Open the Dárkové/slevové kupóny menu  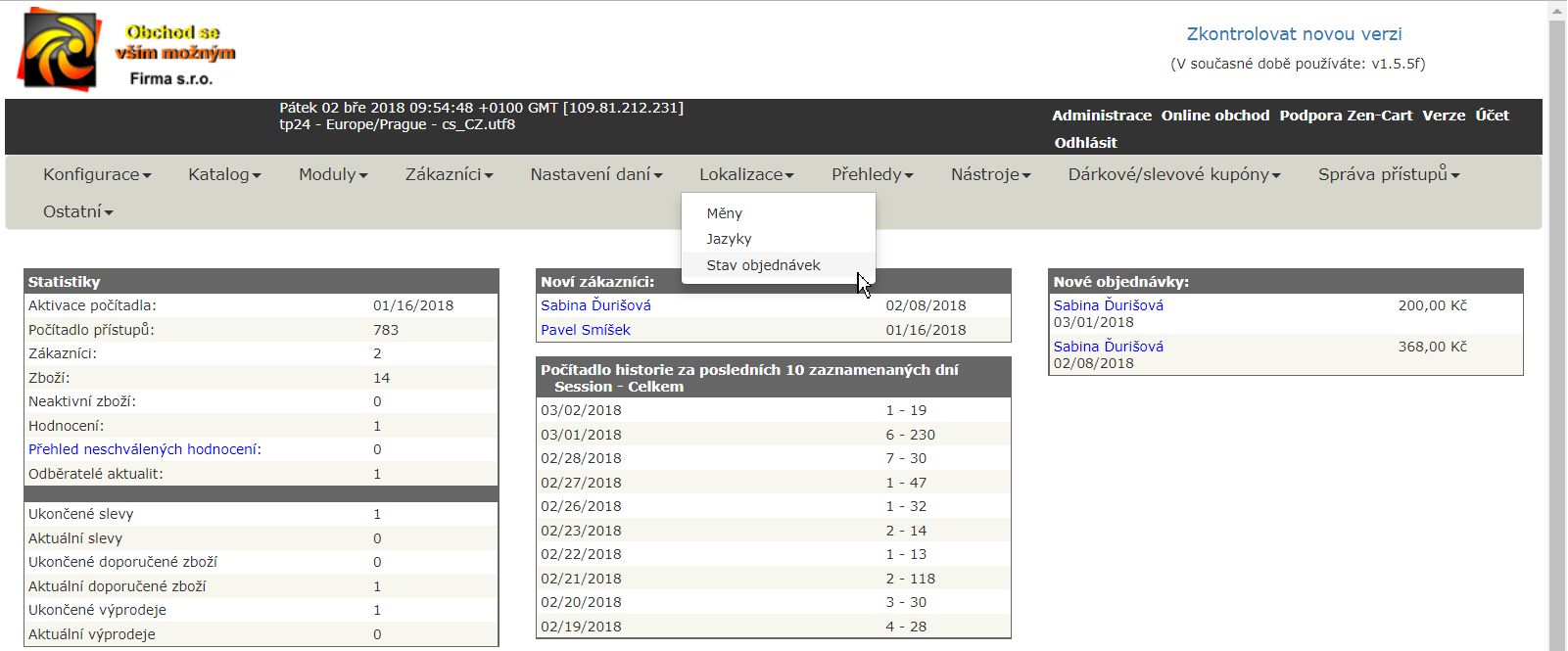pos(1173,174)
